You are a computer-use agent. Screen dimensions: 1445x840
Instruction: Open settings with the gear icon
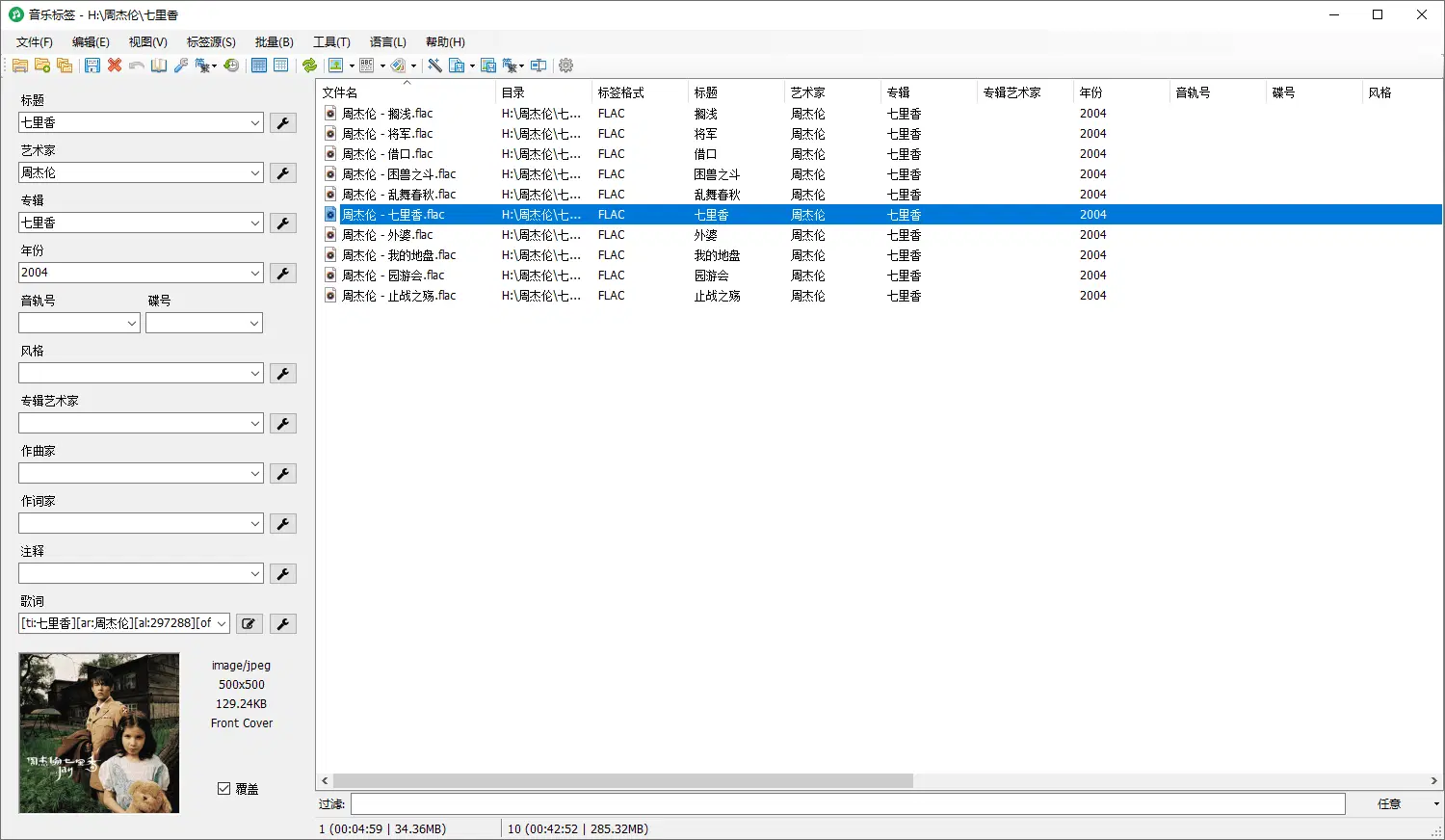click(566, 66)
